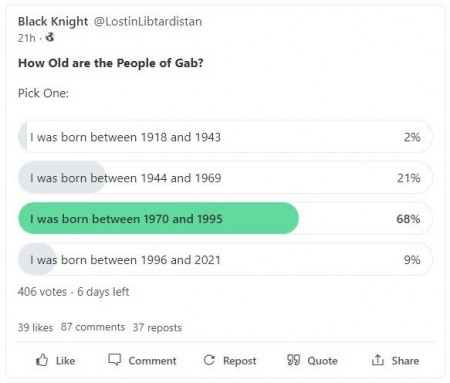Click the Quote button label
Image resolution: width=450 pixels, height=383 pixels.
pos(322,361)
